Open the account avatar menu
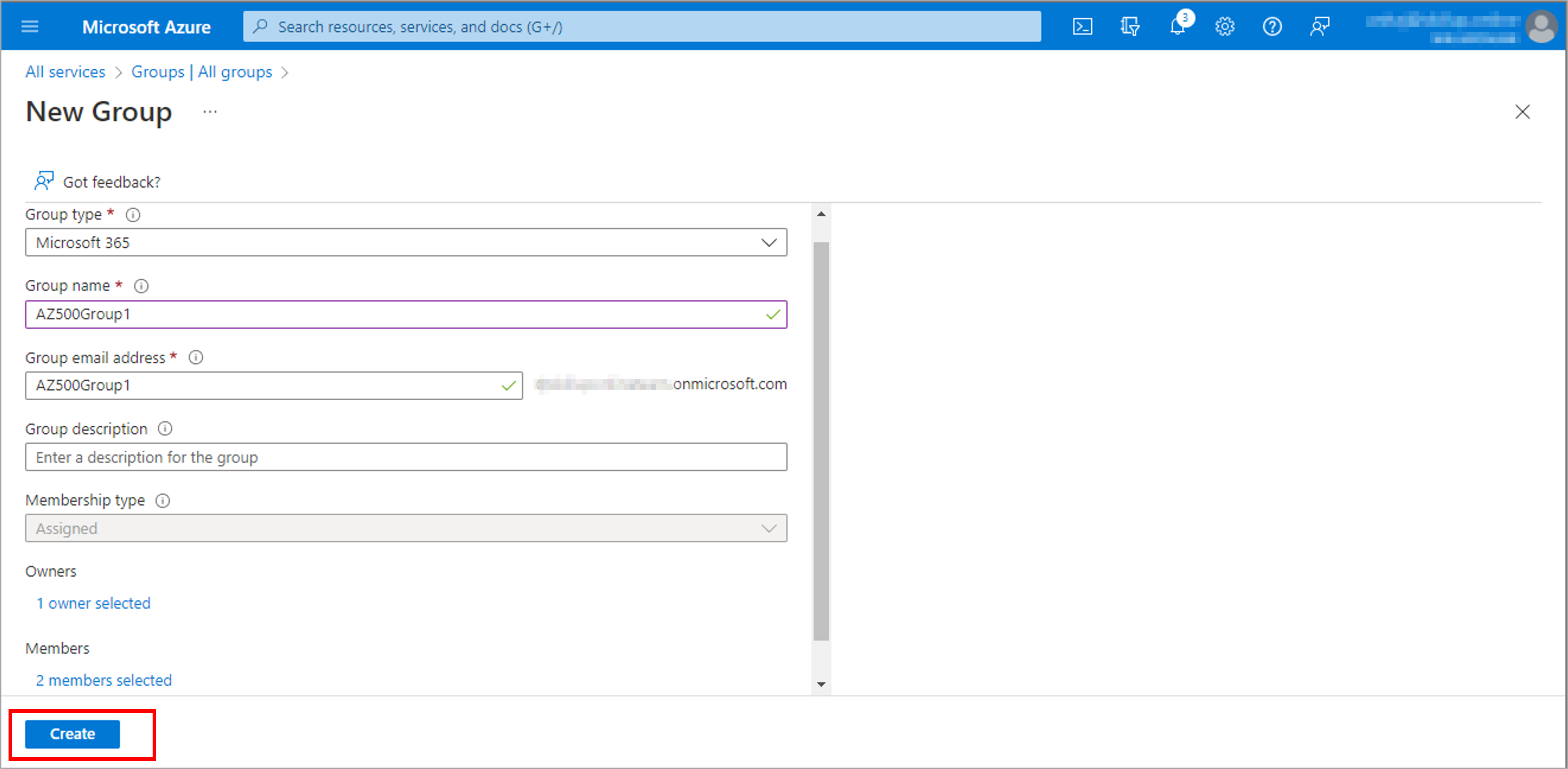The width and height of the screenshot is (1568, 769). pyautogui.click(x=1541, y=27)
